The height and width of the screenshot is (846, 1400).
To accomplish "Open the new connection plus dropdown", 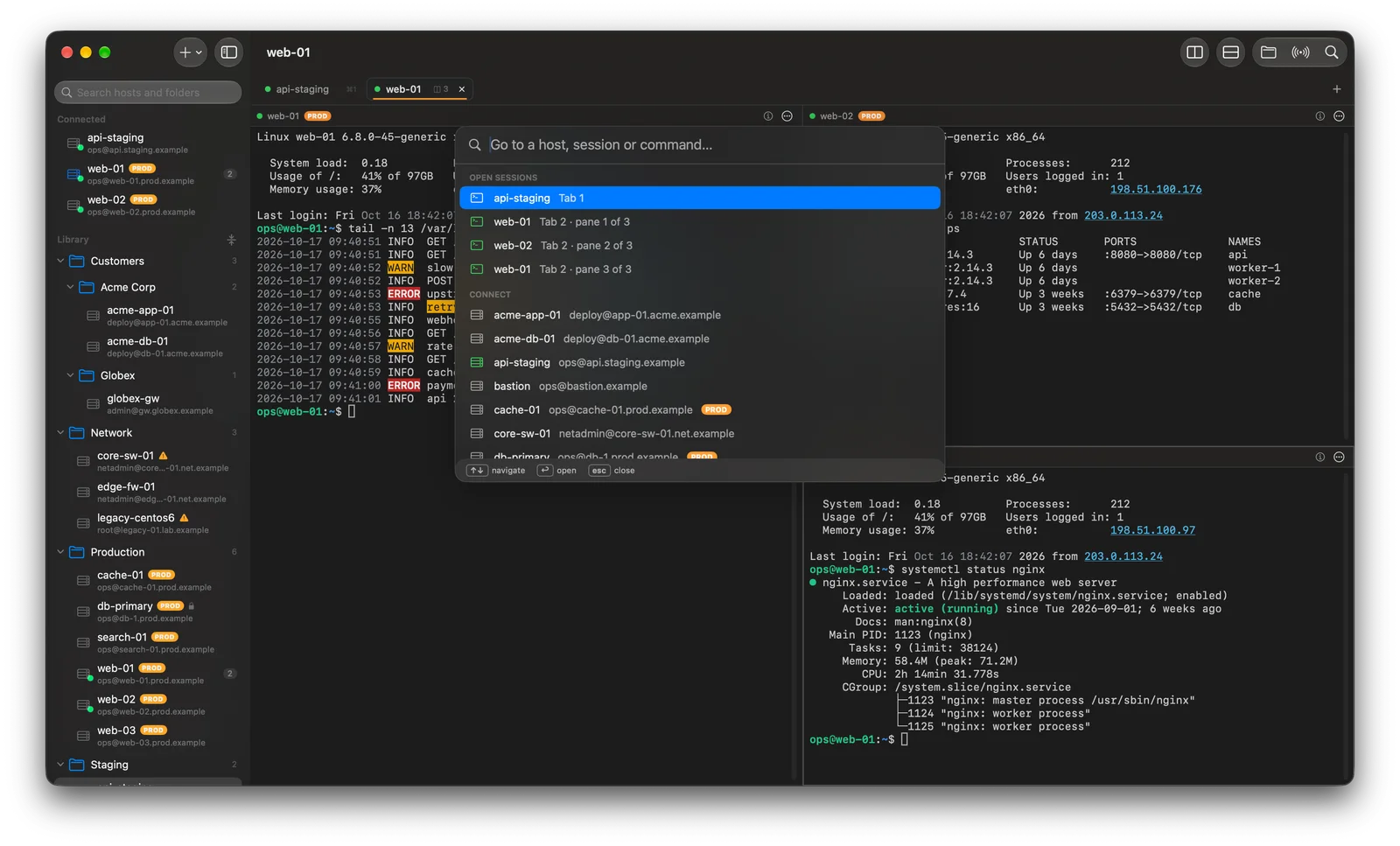I will pos(191,52).
